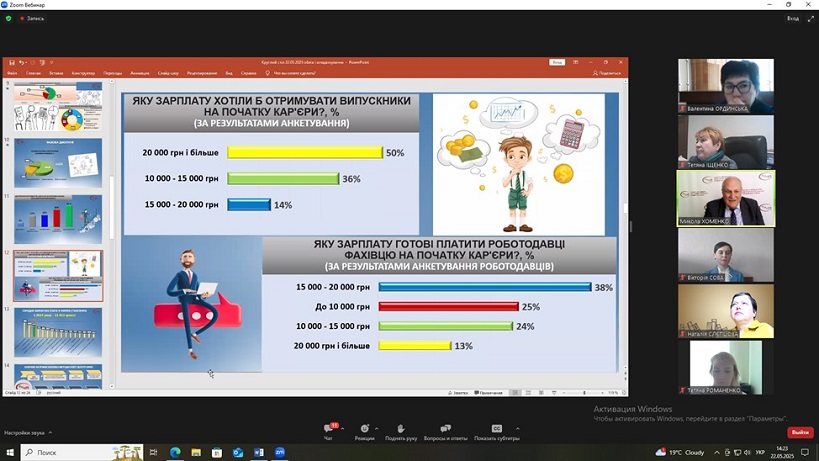
Task: Open Вопросы и ответы Q&A panel
Action: pos(445,431)
